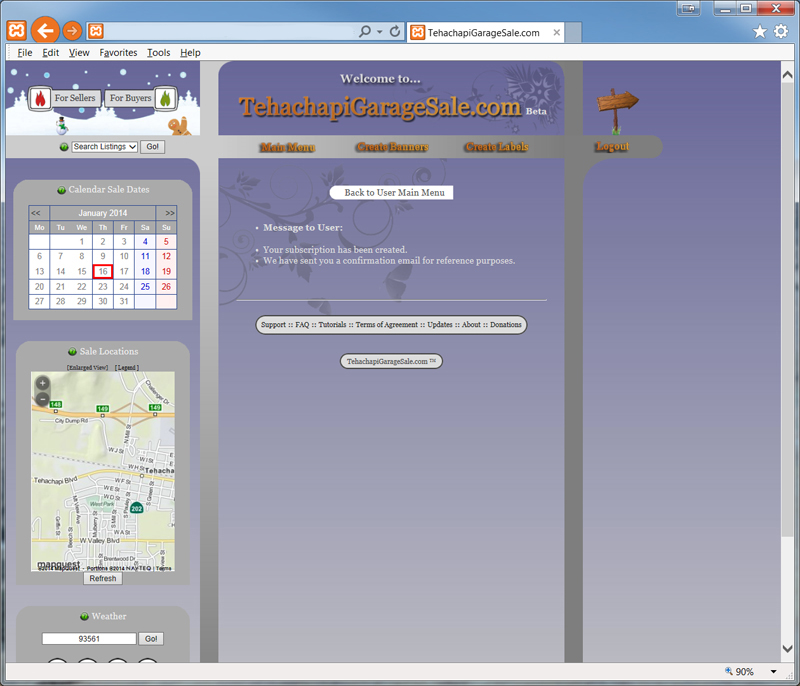Open the View menu
The height and width of the screenshot is (686, 800).
pyautogui.click(x=79, y=53)
